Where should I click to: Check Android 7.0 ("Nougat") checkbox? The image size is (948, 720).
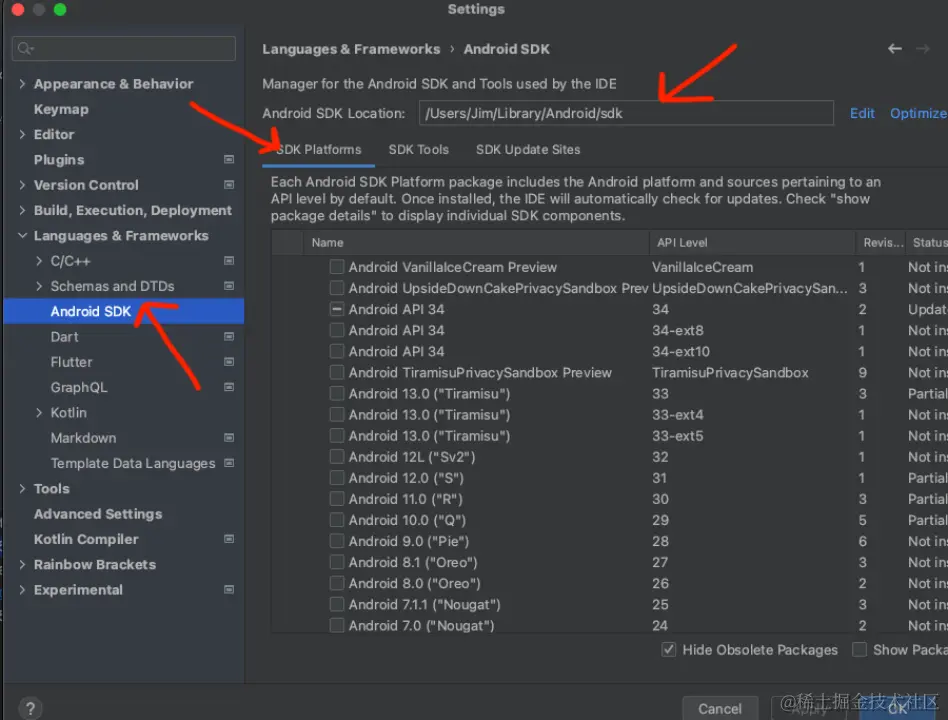click(337, 626)
